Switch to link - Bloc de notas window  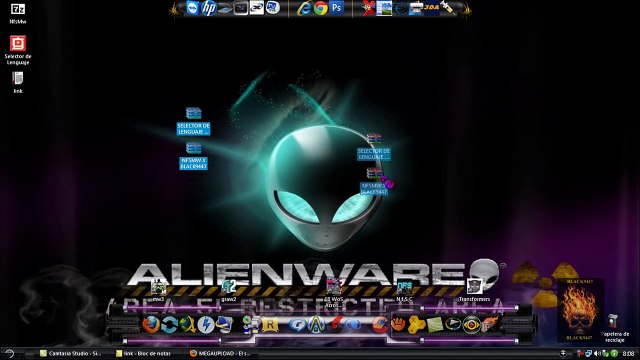143,353
